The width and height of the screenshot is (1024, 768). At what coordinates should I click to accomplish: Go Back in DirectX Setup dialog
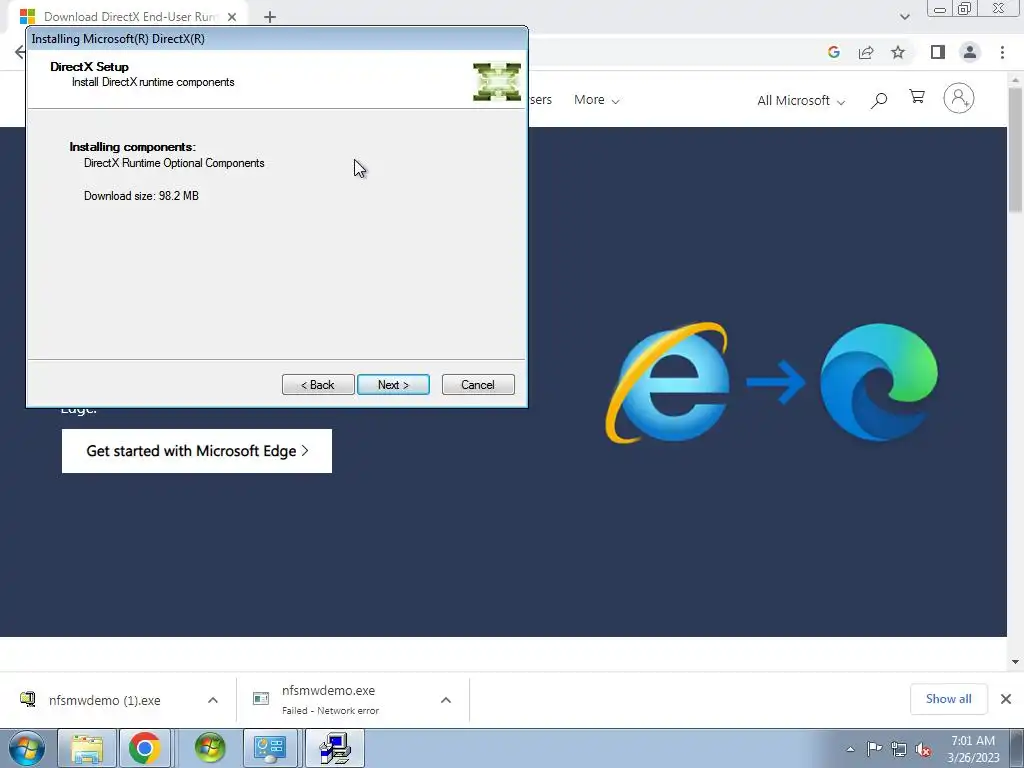[318, 385]
